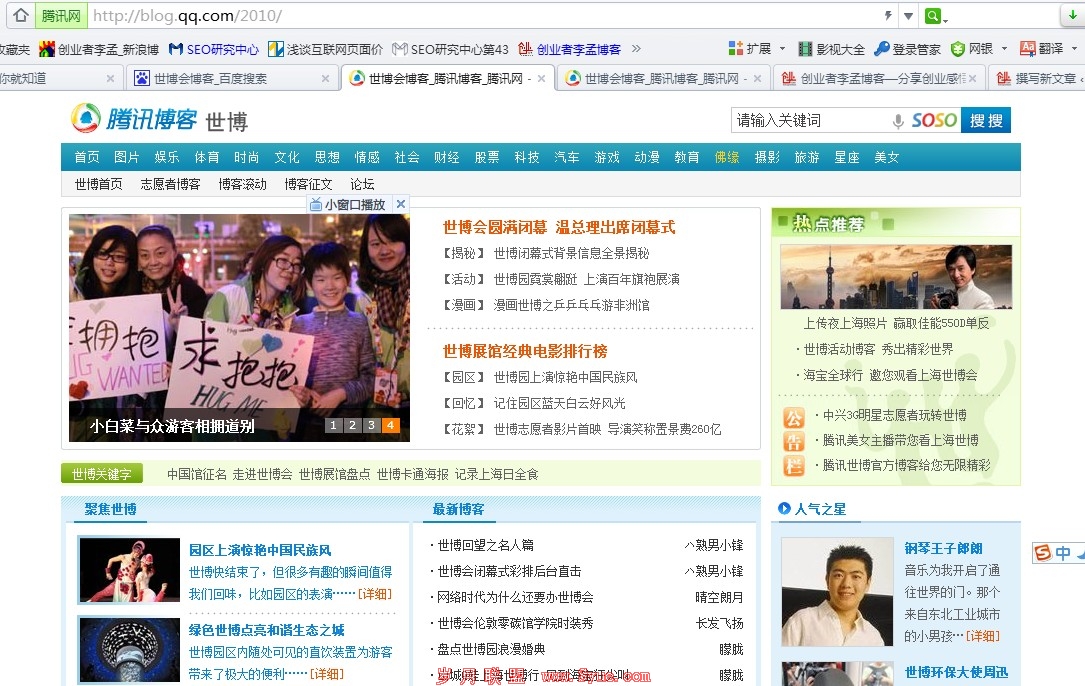Open headline 世博会圆满闭幕 温总理出席闭幕式
Screen dimensions: 1085x686
[x=559, y=227]
